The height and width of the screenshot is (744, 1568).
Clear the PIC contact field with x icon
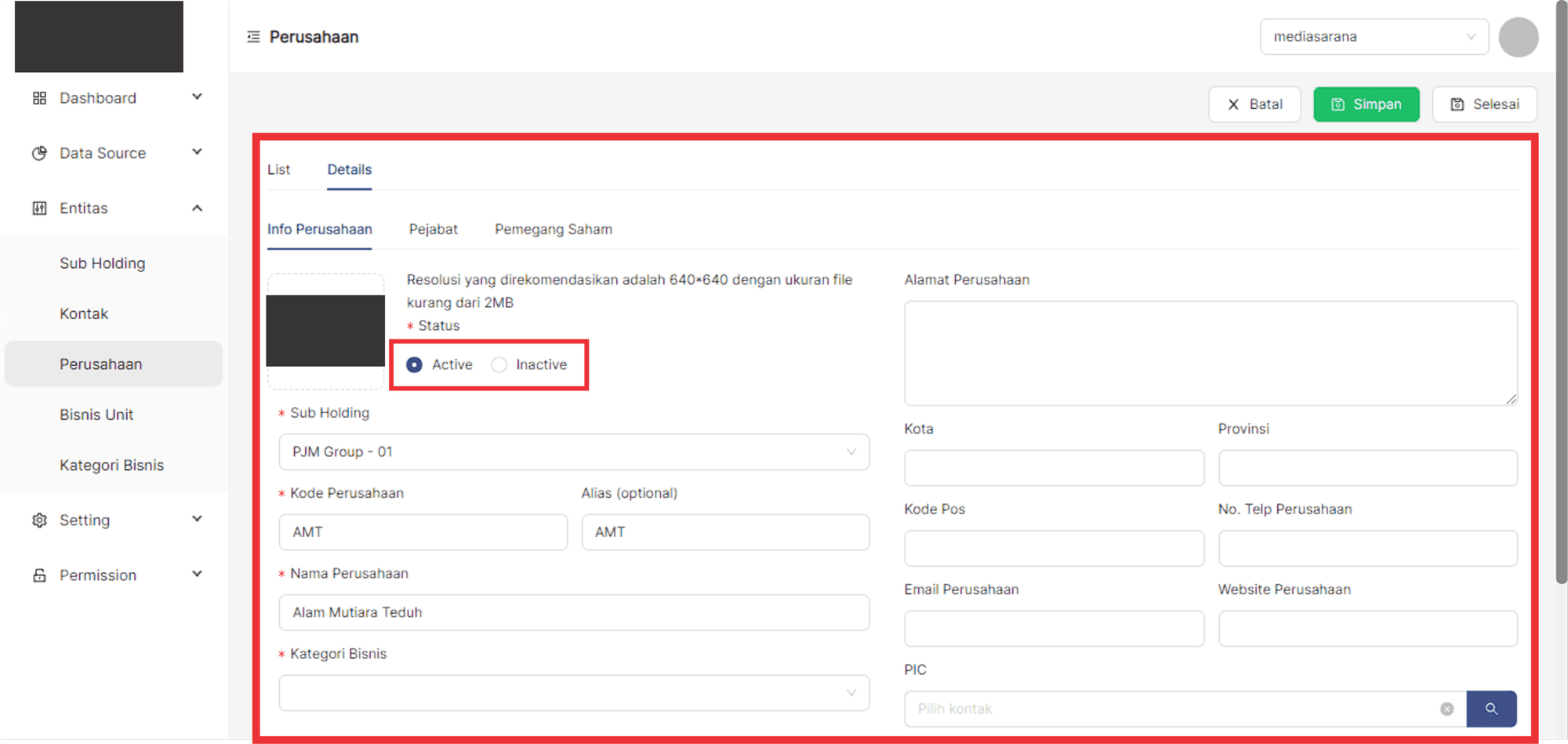coord(1447,709)
